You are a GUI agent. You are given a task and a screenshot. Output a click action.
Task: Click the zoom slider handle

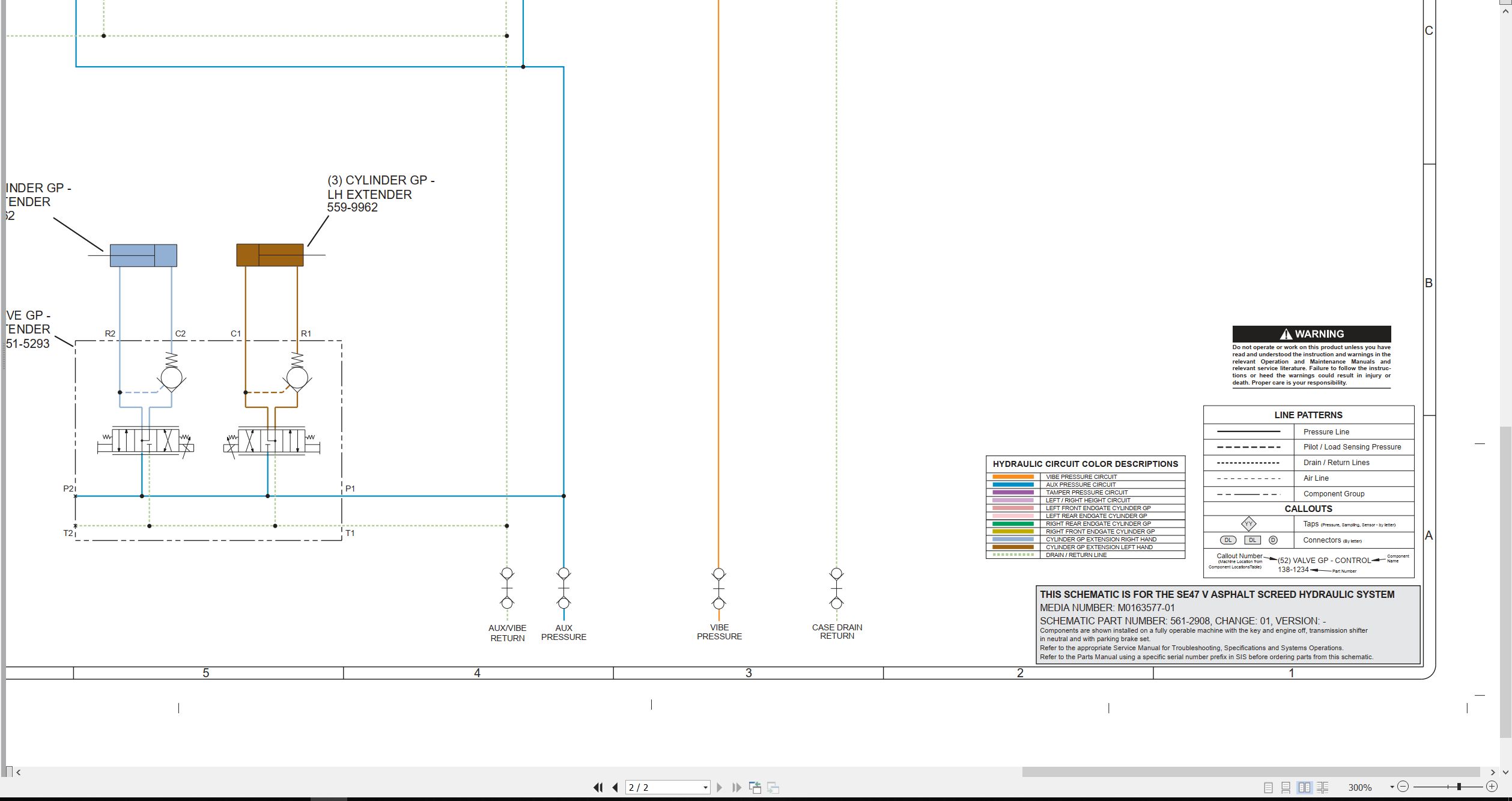(x=1459, y=787)
